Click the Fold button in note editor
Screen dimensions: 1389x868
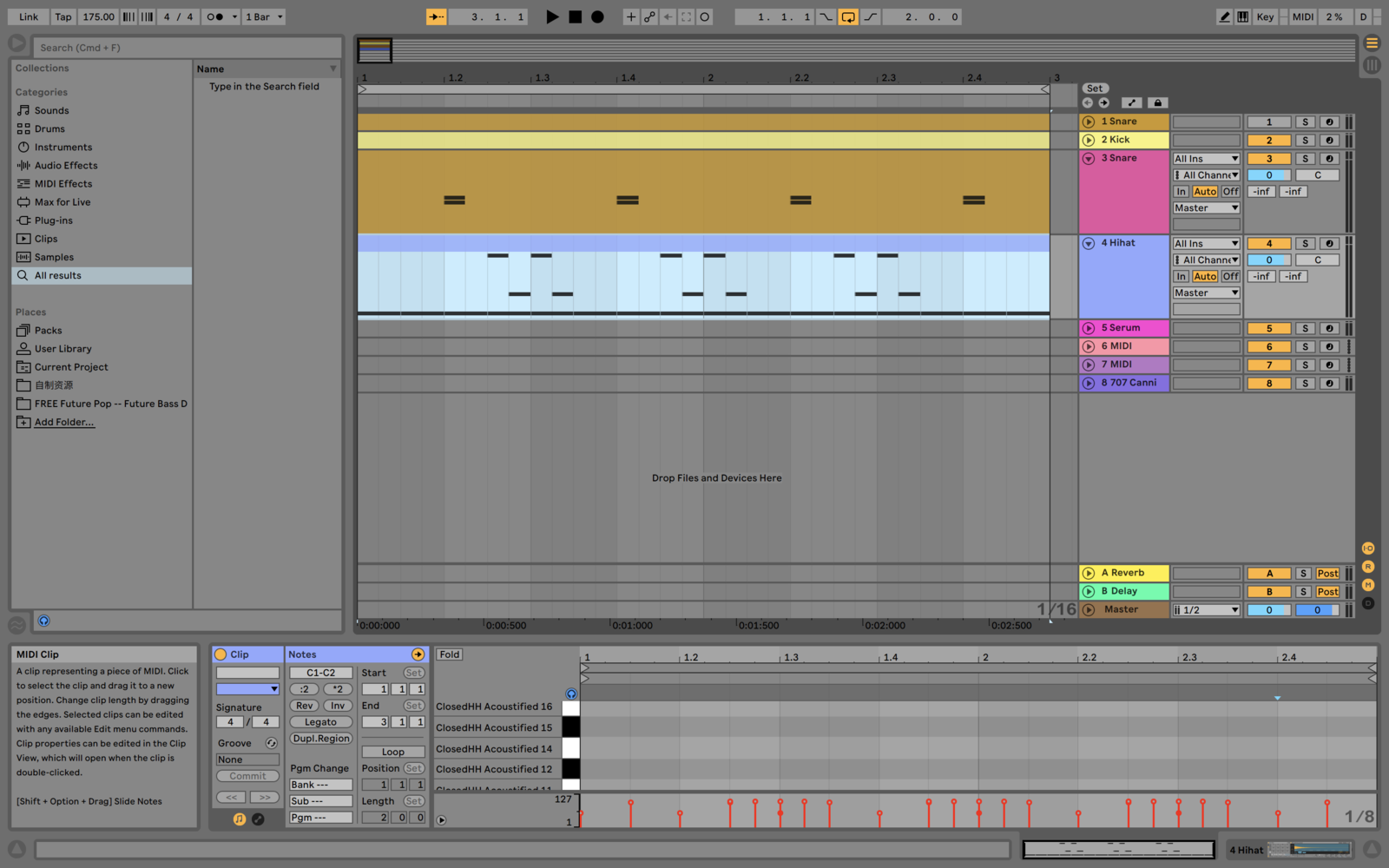pos(449,654)
